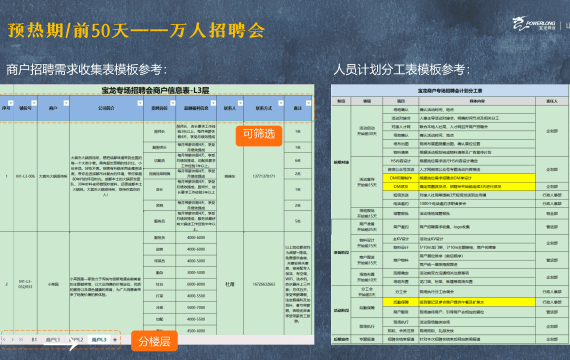The width and height of the screenshot is (570, 360).
Task: Click the next sheet navigation arrow
Action: point(12,340)
